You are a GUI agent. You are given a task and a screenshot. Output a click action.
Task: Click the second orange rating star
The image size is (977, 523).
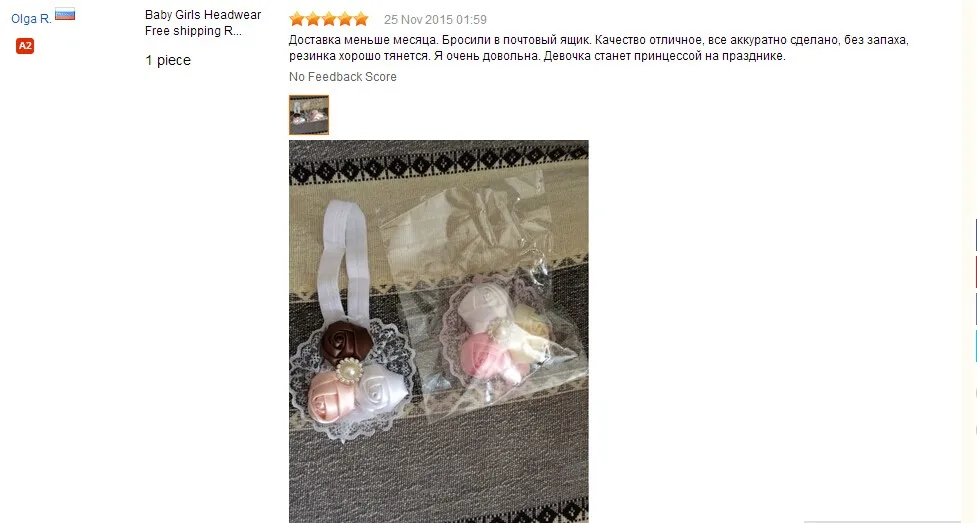coord(313,19)
